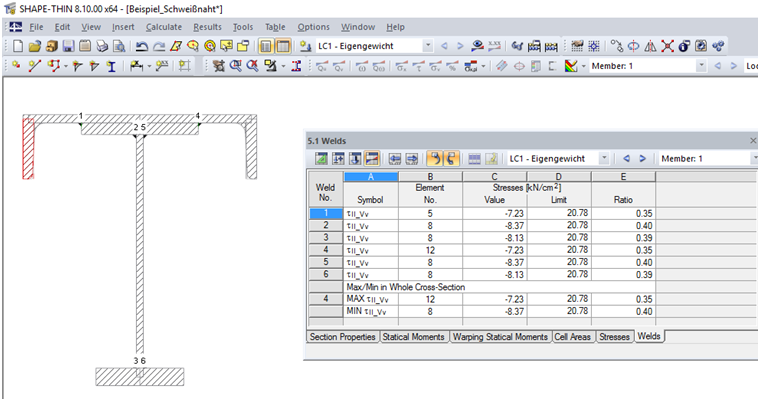The height and width of the screenshot is (399, 760).
Task: Open the Results menu
Action: [207, 27]
